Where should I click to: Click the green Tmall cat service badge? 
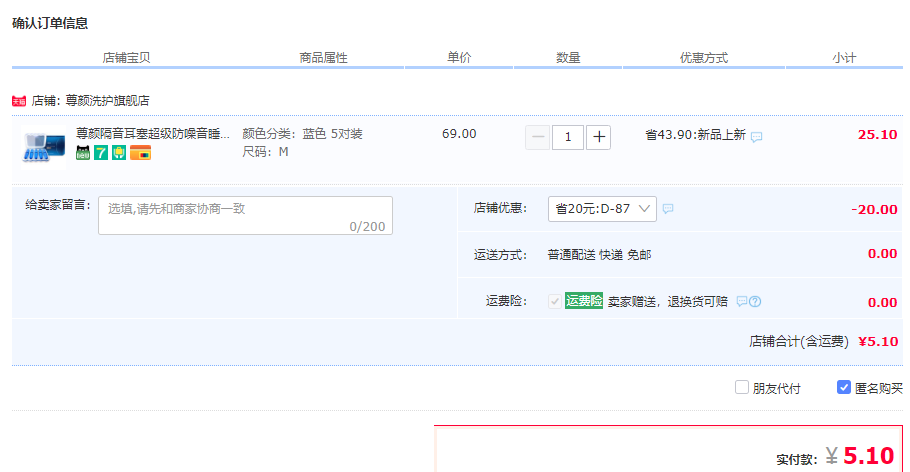point(83,153)
